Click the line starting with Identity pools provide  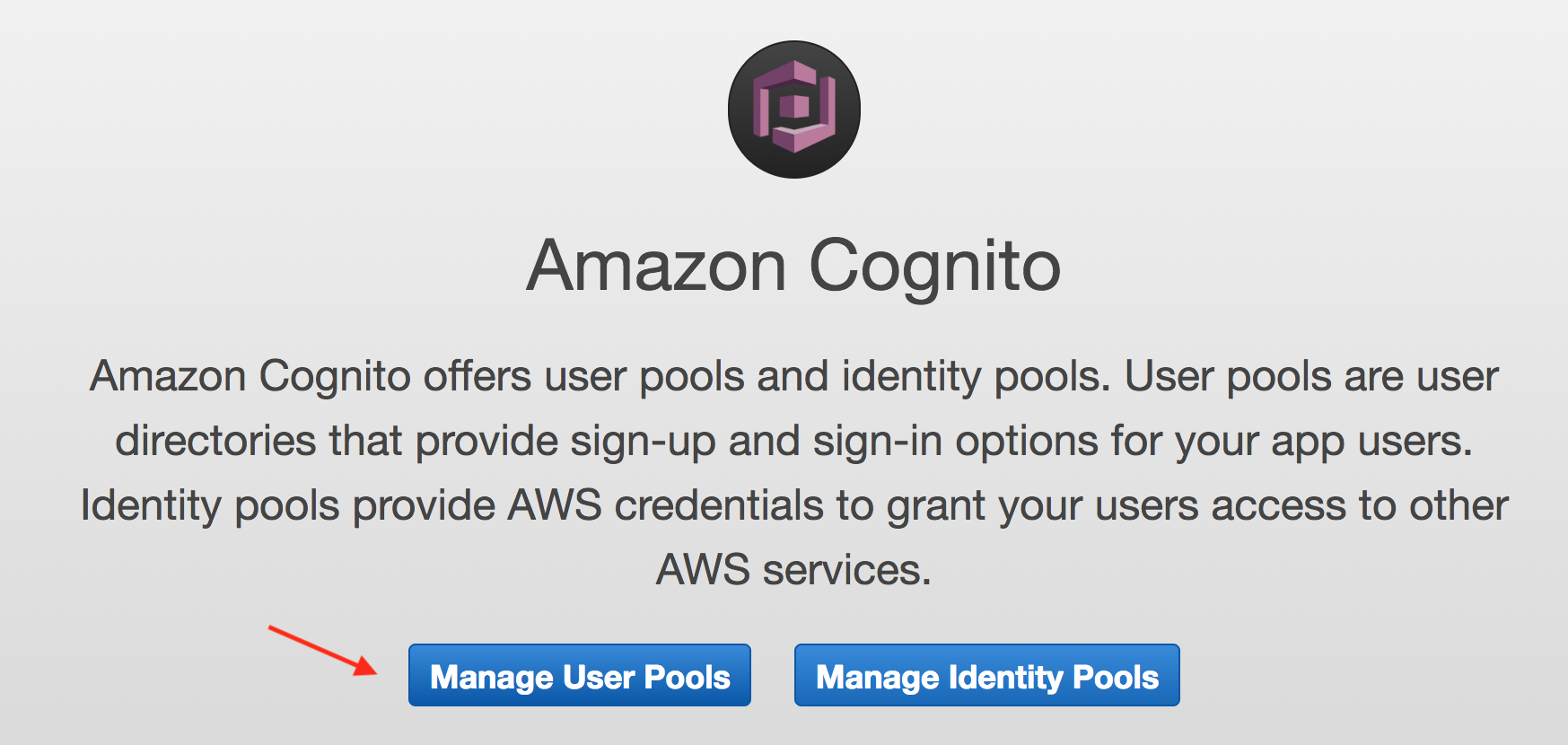[x=794, y=505]
